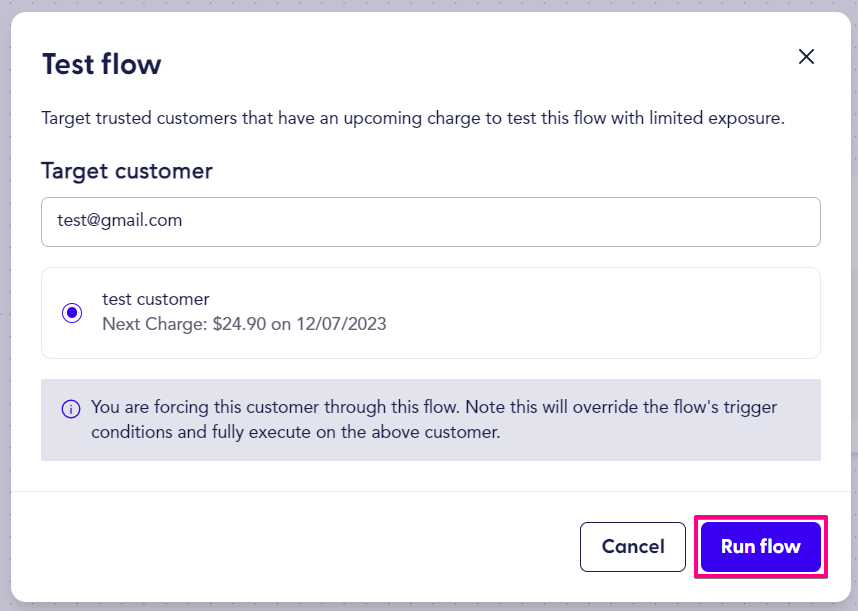The width and height of the screenshot is (858, 611).
Task: Click the test@gmail.com text in the field
Action: click(119, 220)
